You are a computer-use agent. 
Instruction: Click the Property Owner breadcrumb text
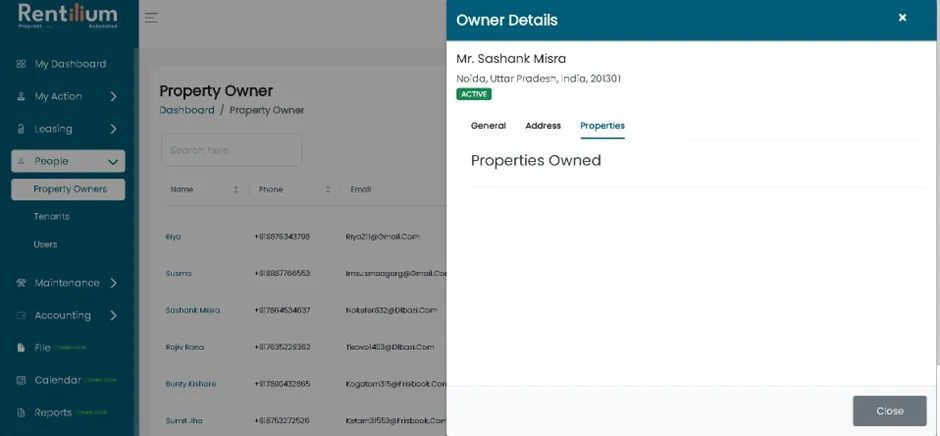coord(267,110)
